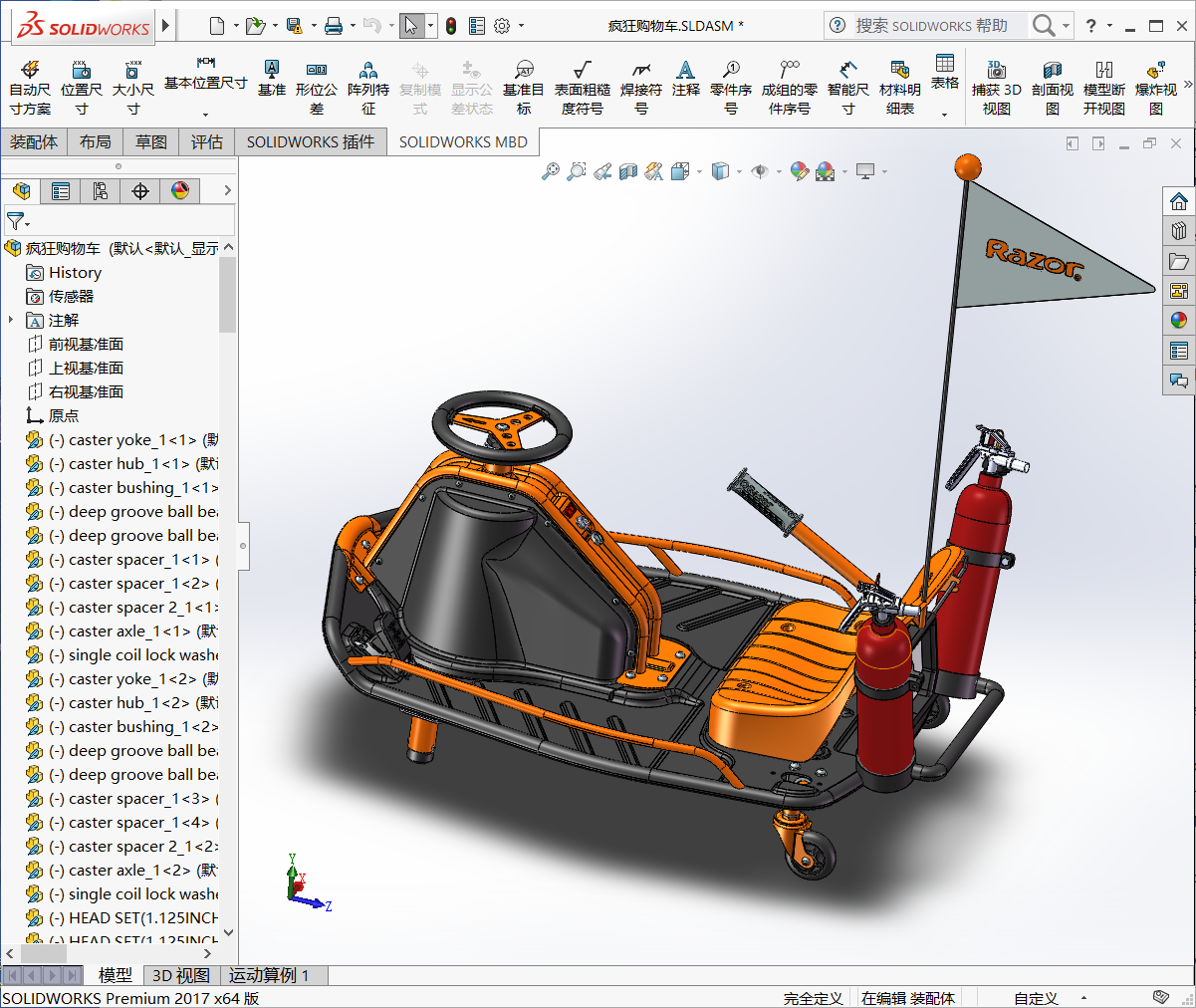
Task: Click the Exploded View (爆炸视图) tool
Action: 1156,87
